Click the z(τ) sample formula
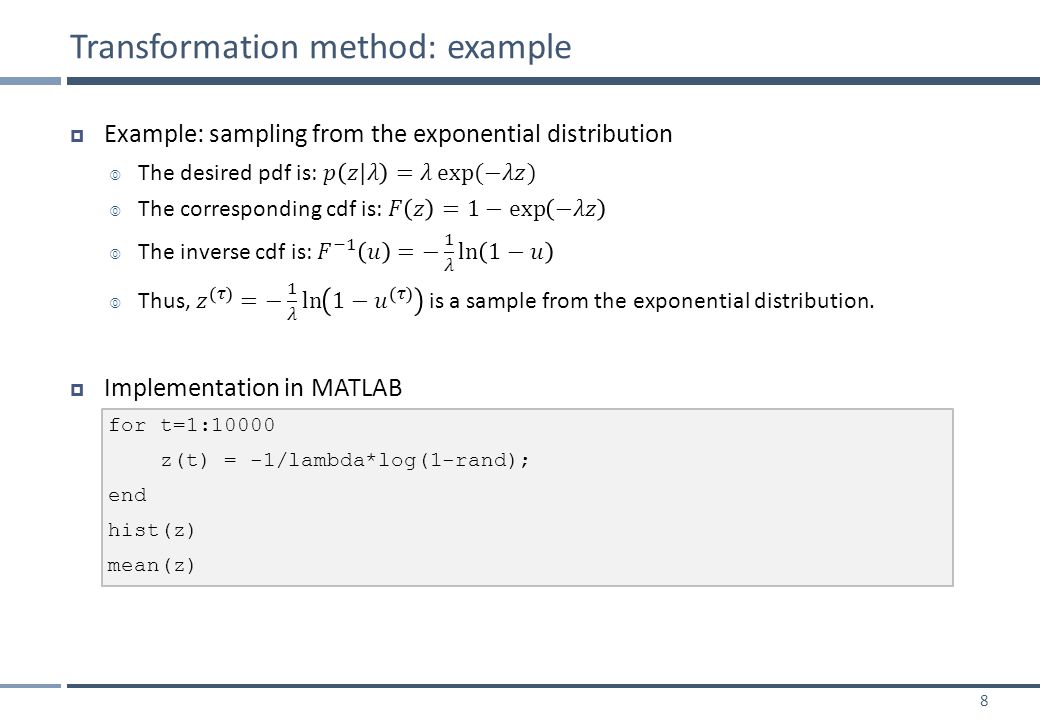 click(310, 302)
